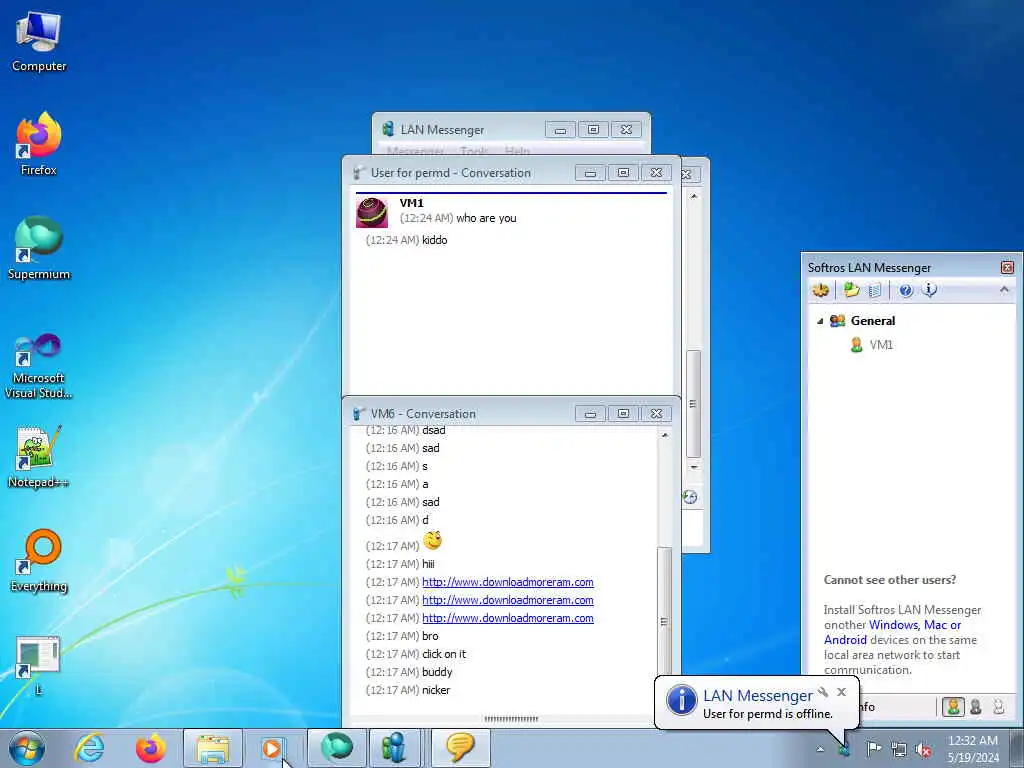Click VM1 avatar picture in permd conversation
This screenshot has height=768, width=1024.
(x=372, y=213)
